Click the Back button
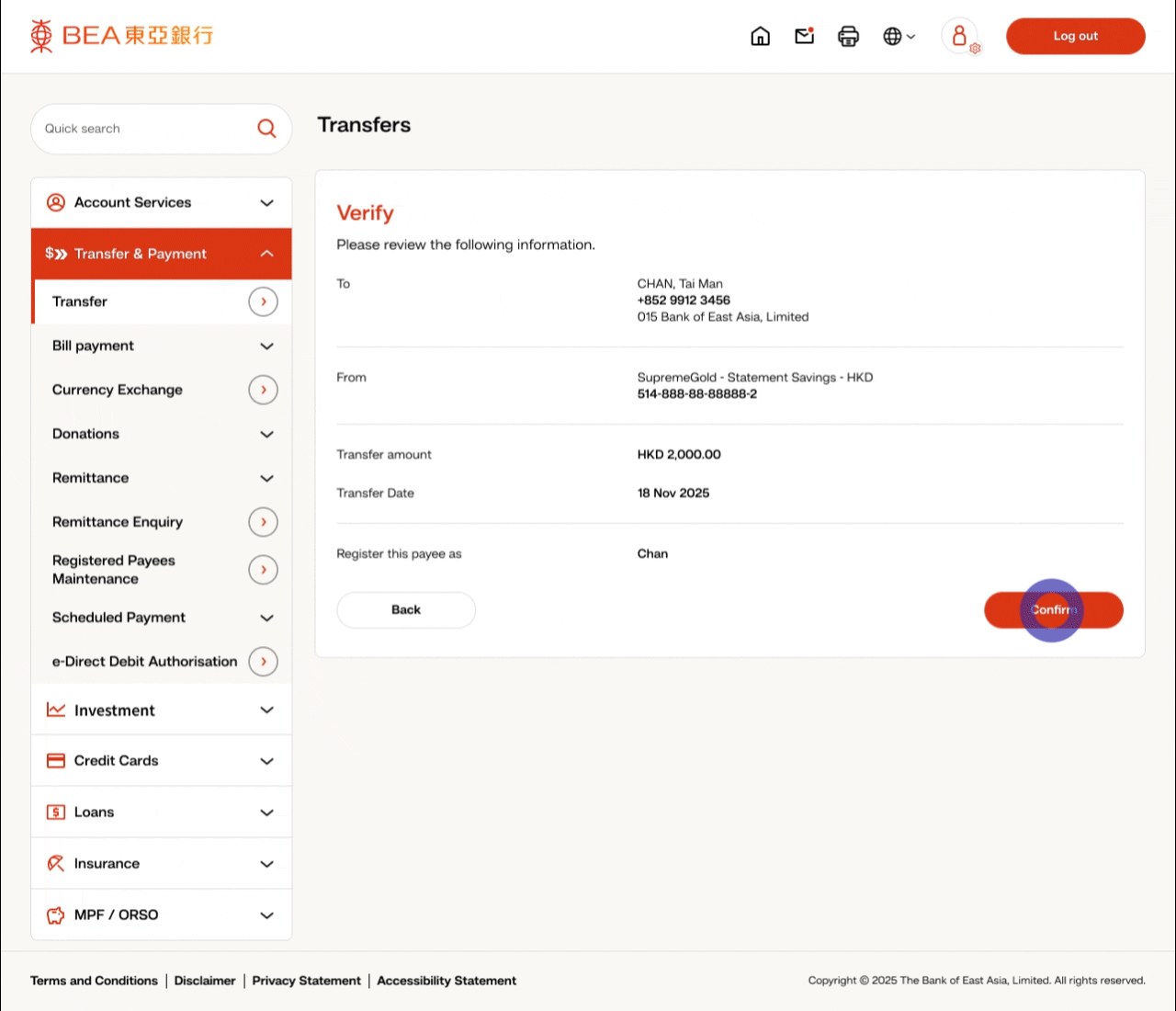Viewport: 1176px width, 1011px height. 406,610
